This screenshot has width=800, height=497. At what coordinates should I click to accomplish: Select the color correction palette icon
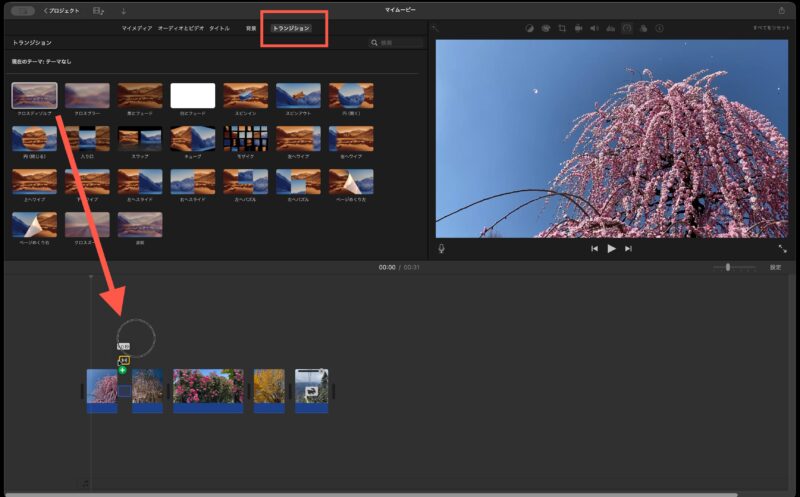[x=546, y=28]
